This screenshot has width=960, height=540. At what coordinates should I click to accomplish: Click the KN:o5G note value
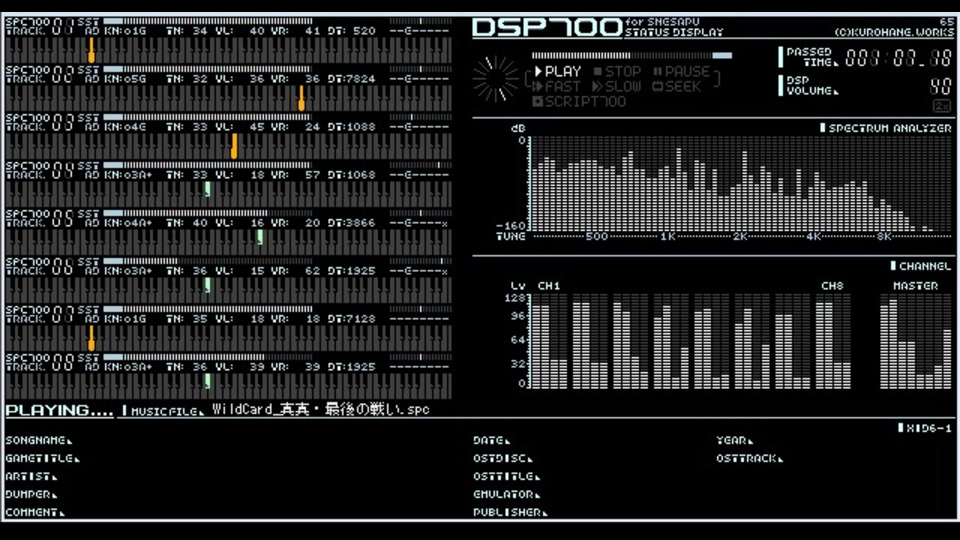pyautogui.click(x=126, y=79)
